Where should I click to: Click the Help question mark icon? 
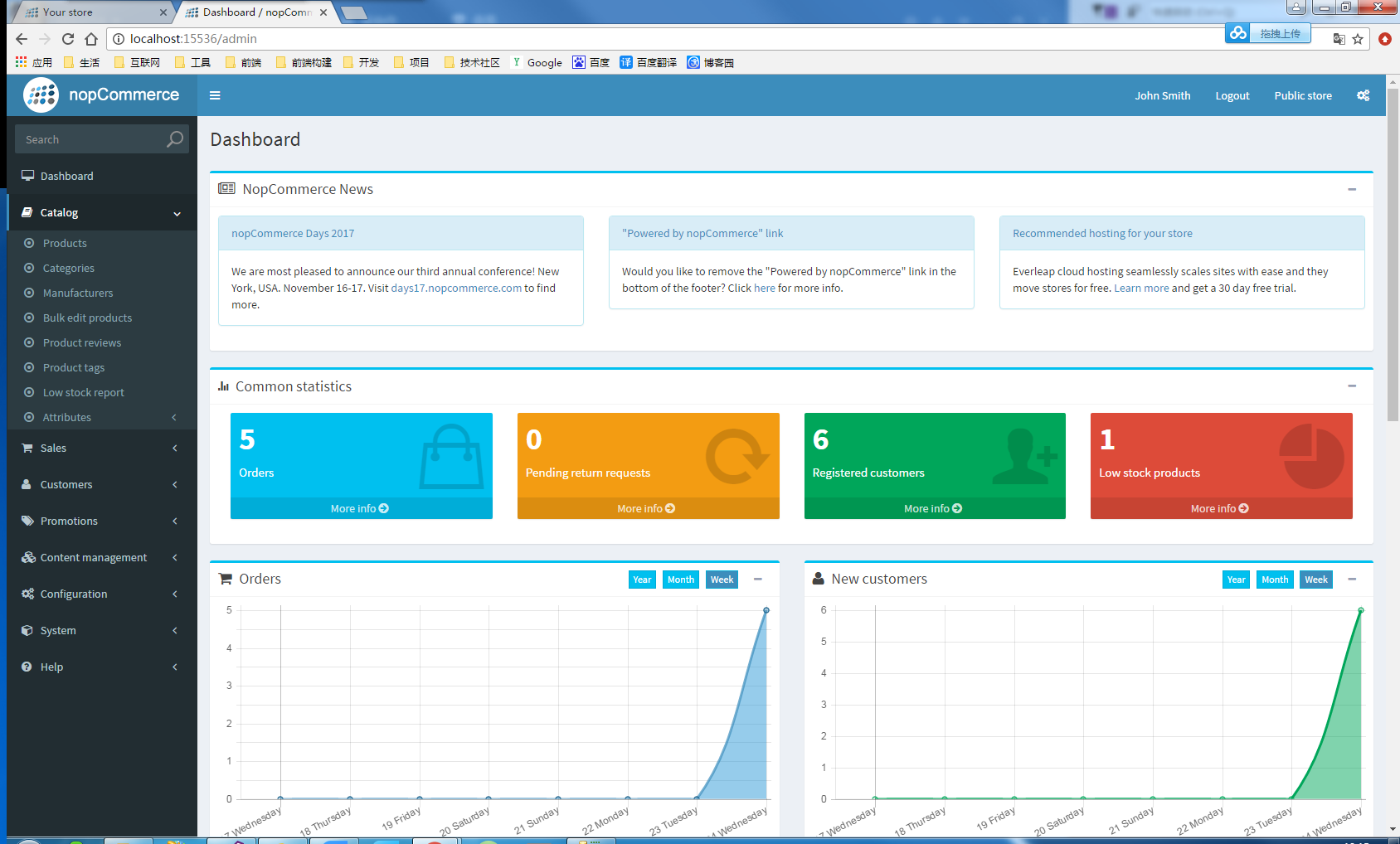point(27,667)
